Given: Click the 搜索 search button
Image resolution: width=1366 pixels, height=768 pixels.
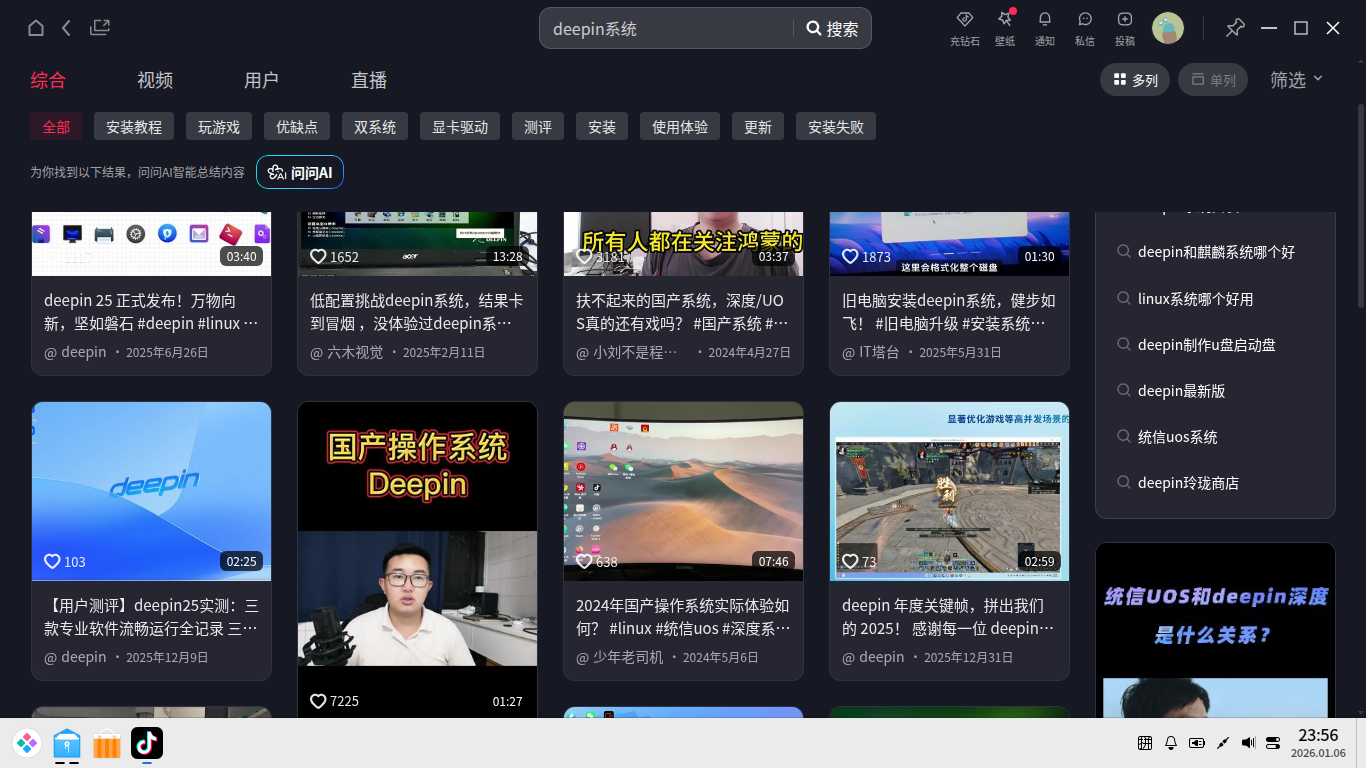Looking at the screenshot, I should [833, 29].
